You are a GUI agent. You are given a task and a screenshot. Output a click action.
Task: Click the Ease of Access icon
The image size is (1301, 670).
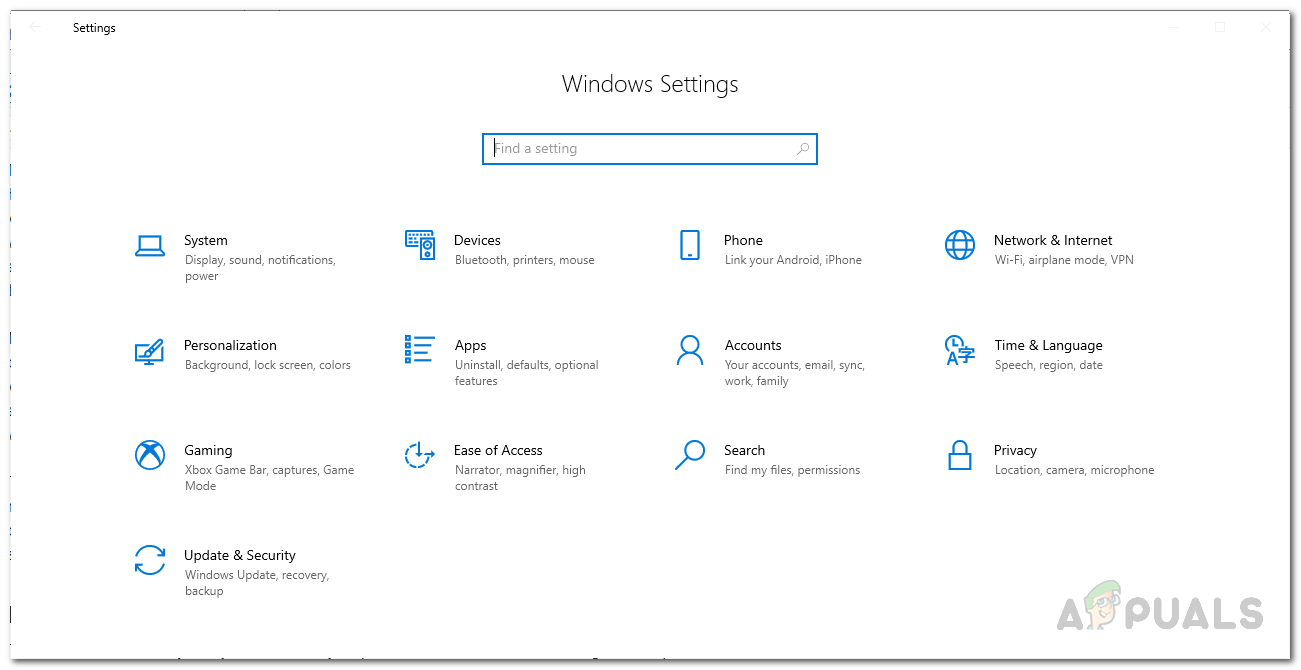[420, 455]
